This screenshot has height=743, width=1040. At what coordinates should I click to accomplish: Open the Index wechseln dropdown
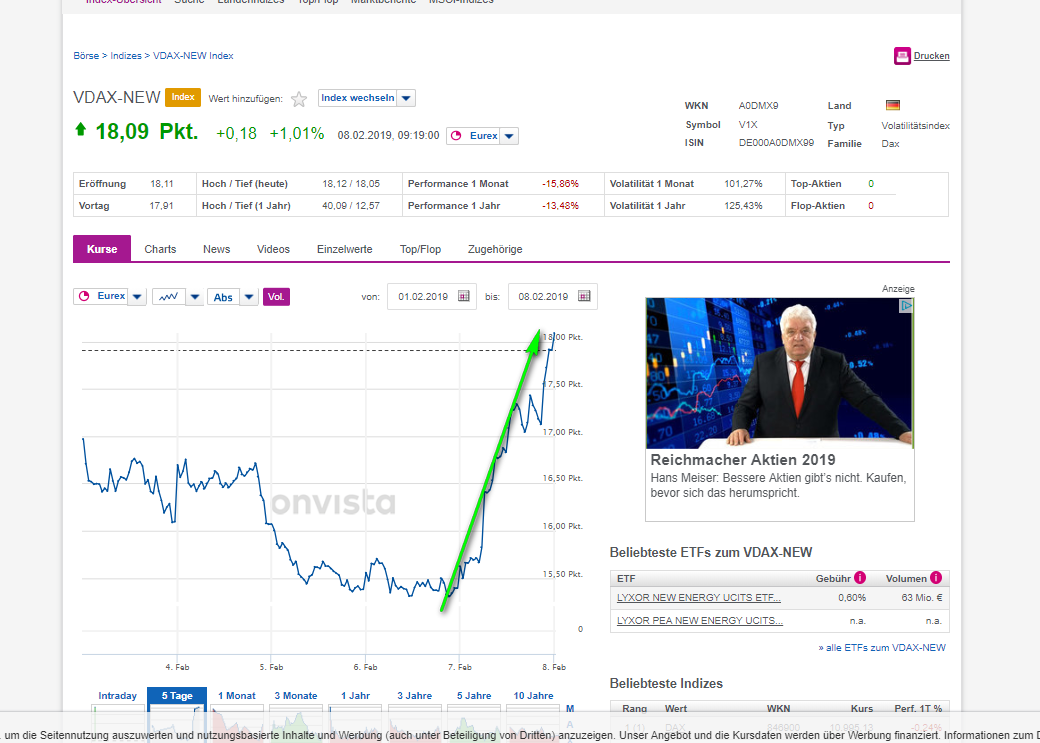click(x=366, y=98)
